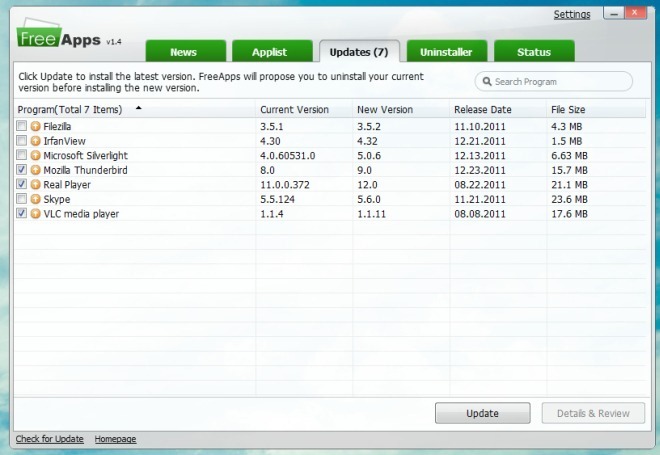Deselect the Real Player checkbox
This screenshot has width=660, height=455.
21,184
